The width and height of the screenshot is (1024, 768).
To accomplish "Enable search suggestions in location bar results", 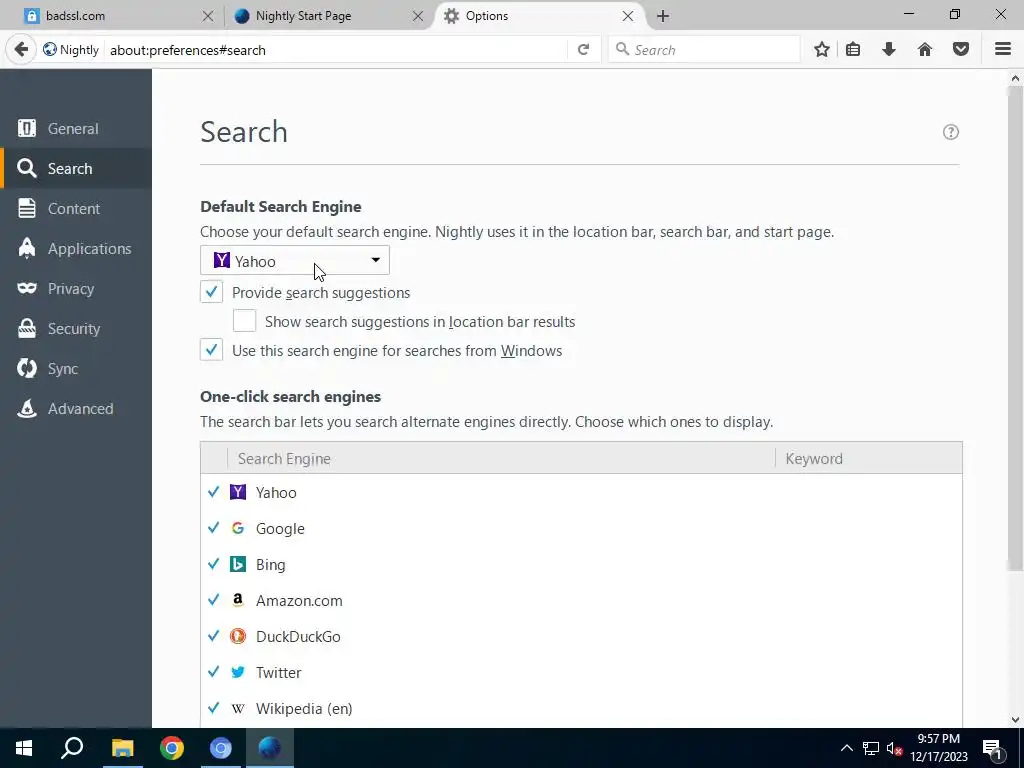I will click(x=244, y=321).
